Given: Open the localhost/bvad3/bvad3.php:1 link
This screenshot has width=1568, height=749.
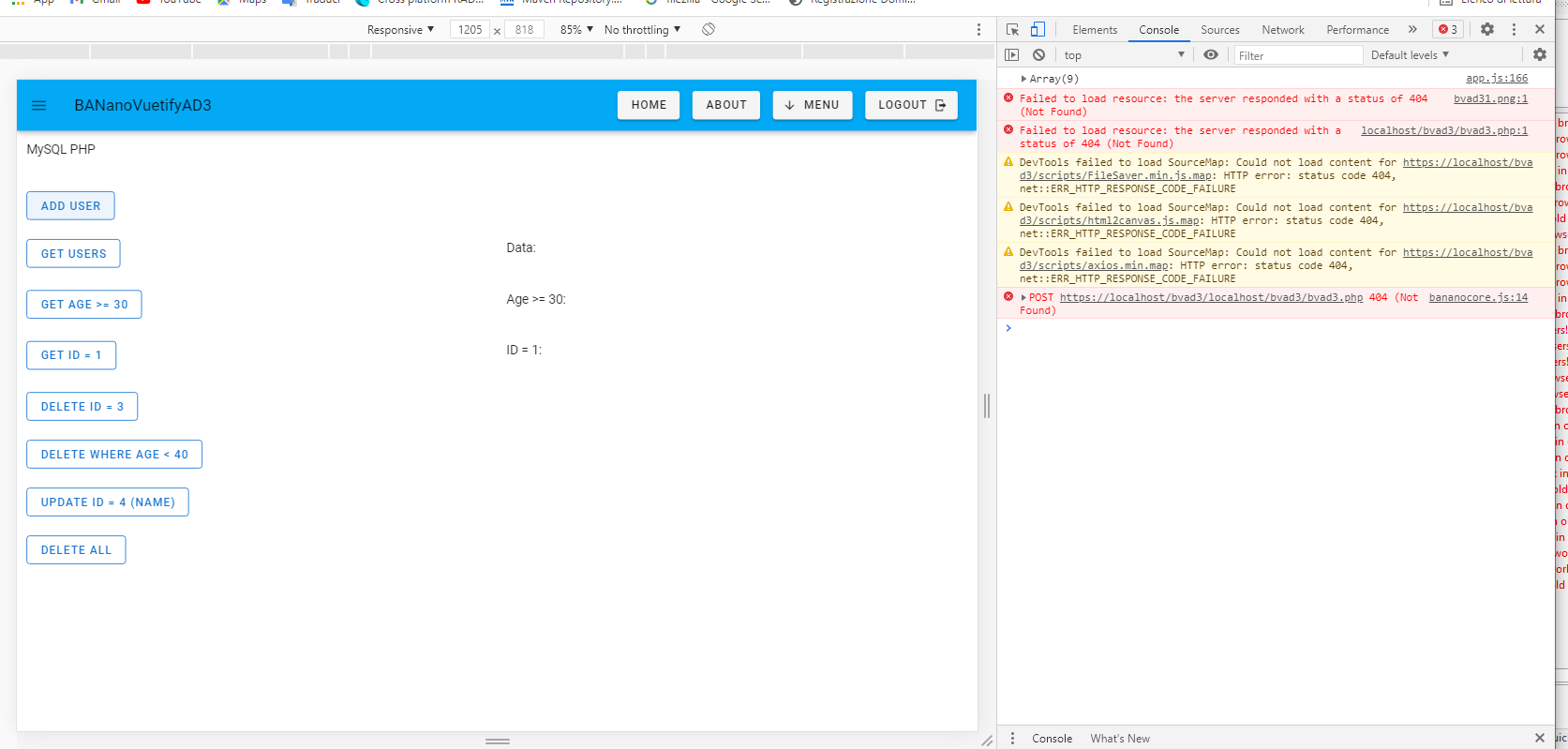Looking at the screenshot, I should (x=1444, y=130).
